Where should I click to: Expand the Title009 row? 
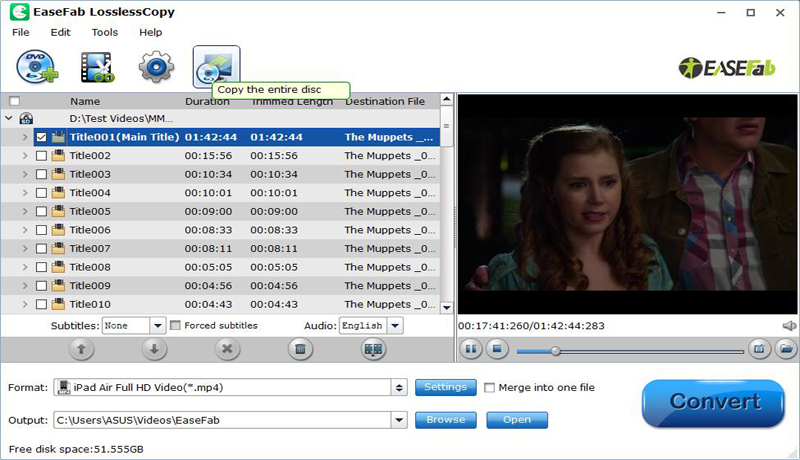24,286
